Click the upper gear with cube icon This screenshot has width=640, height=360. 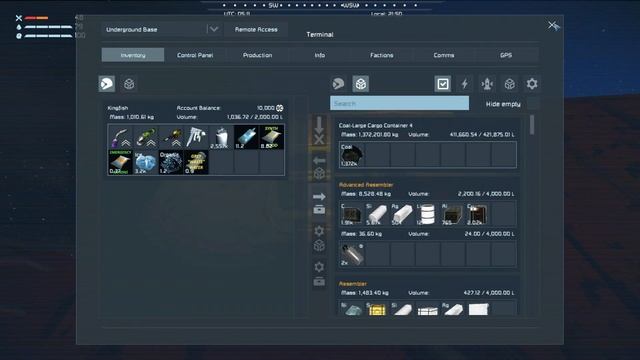coord(319,238)
